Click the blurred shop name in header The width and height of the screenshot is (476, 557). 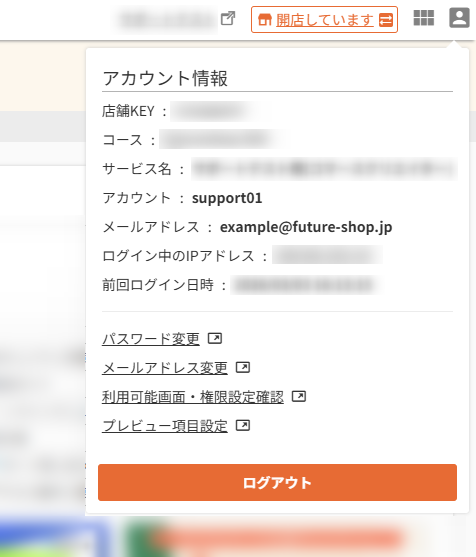(x=167, y=20)
